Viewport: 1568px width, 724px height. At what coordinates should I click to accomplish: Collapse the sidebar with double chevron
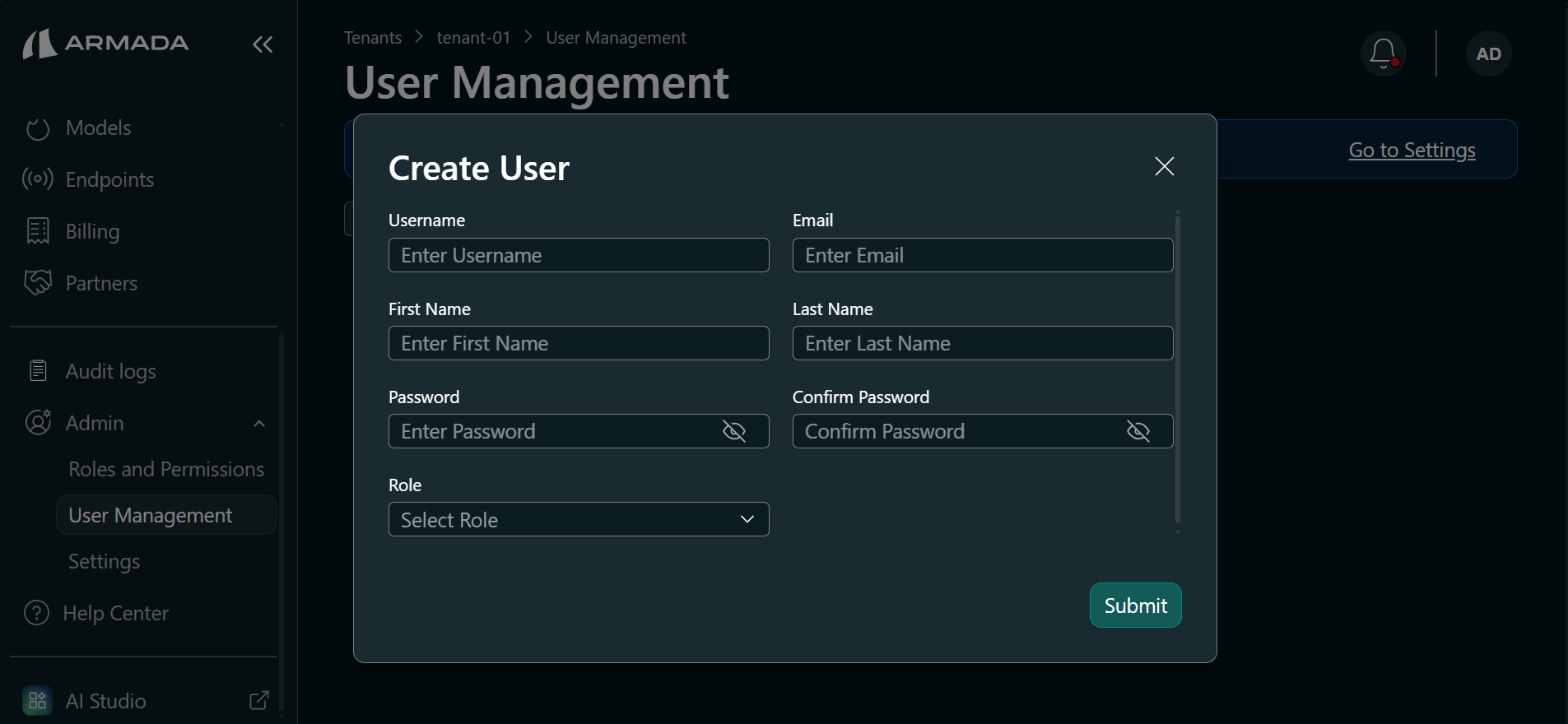point(263,44)
